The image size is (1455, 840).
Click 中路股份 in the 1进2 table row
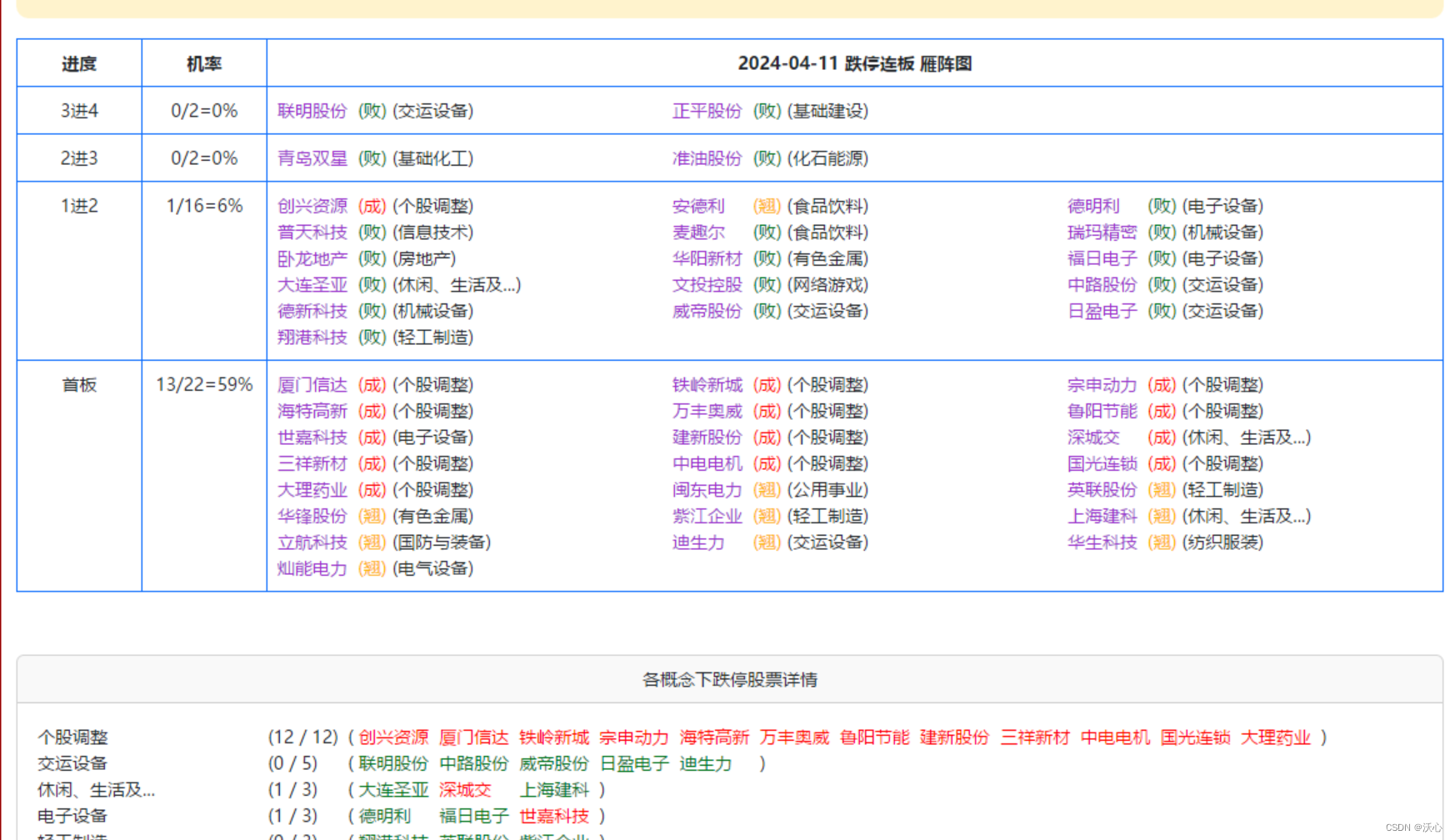tap(1102, 284)
